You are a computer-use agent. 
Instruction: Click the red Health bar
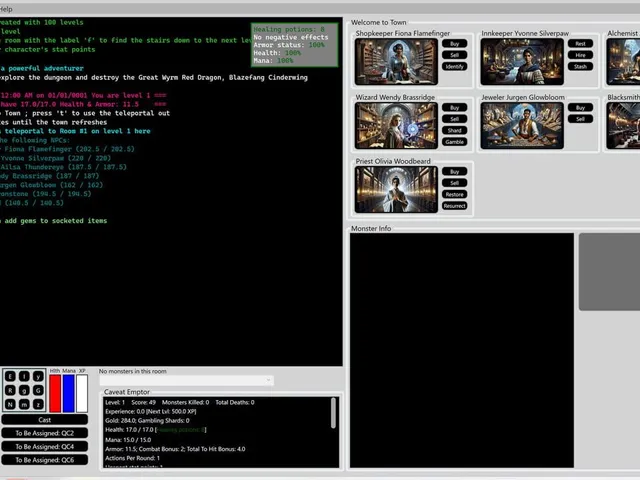point(55,393)
